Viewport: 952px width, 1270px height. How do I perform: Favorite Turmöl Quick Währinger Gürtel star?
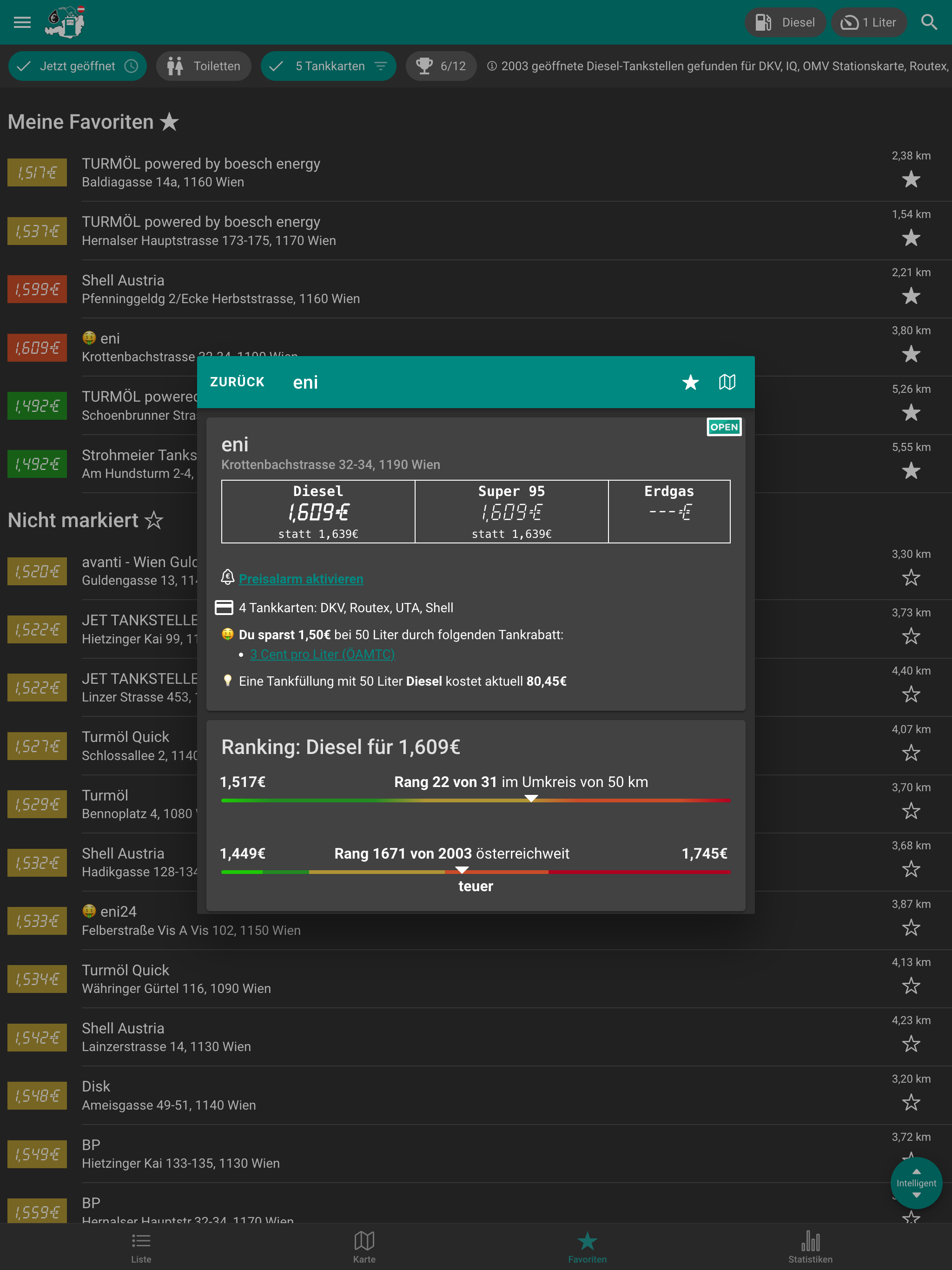click(x=911, y=986)
